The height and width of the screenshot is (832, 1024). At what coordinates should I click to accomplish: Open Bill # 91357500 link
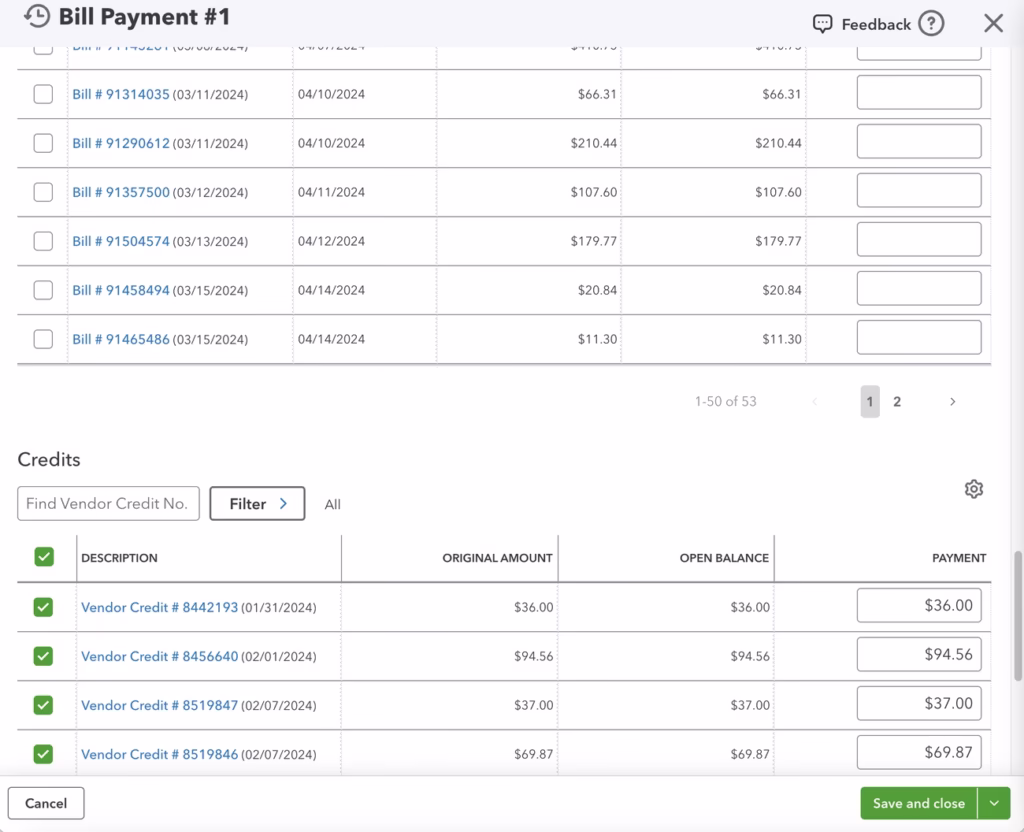pos(121,192)
